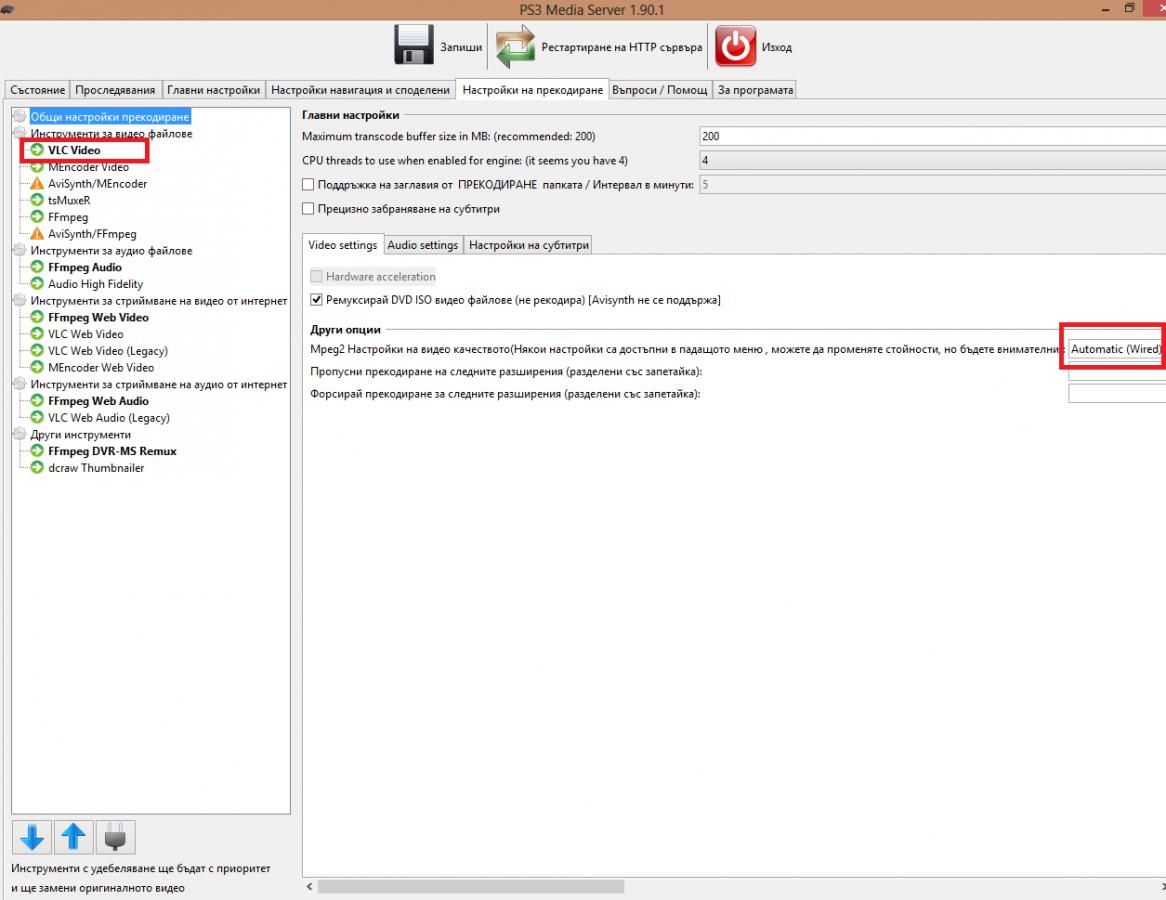Open the За програмата tab
Image resolution: width=1166 pixels, height=900 pixels.
click(755, 90)
